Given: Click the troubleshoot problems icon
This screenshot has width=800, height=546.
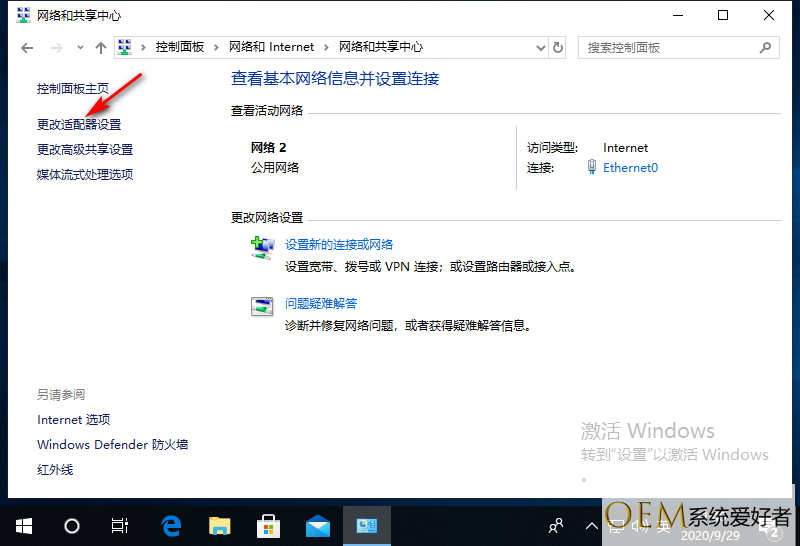Looking at the screenshot, I should click(262, 307).
